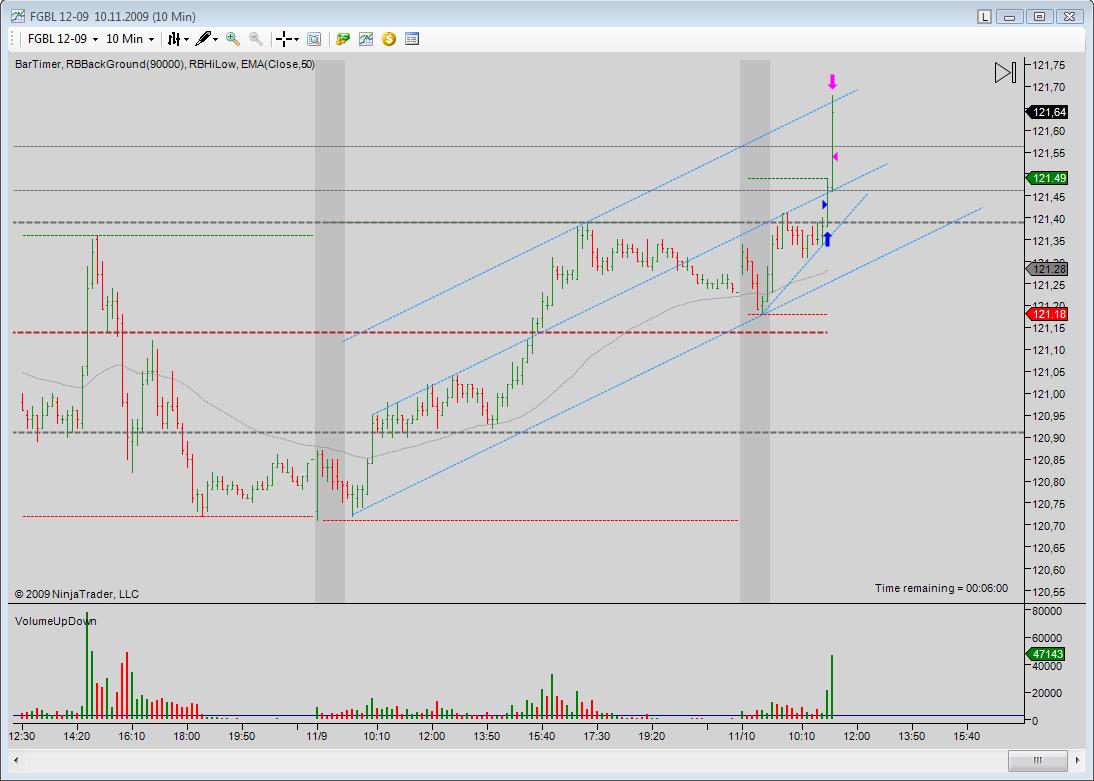Click the 2009 NinjaTrader, LLC copyright text
Screen dimensions: 1094x781
click(77, 595)
